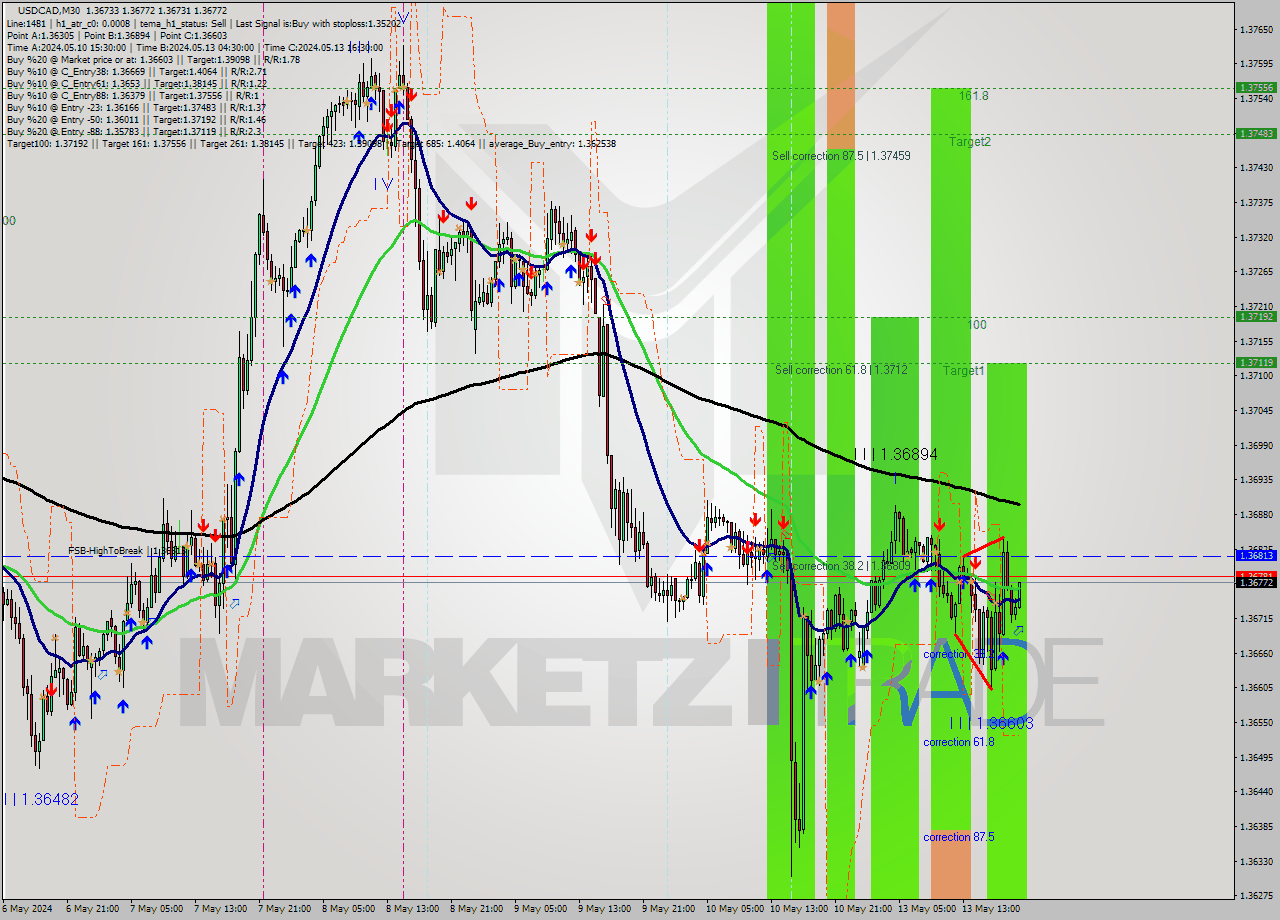Click the 'Target1' label
The image size is (1280, 920).
964,371
